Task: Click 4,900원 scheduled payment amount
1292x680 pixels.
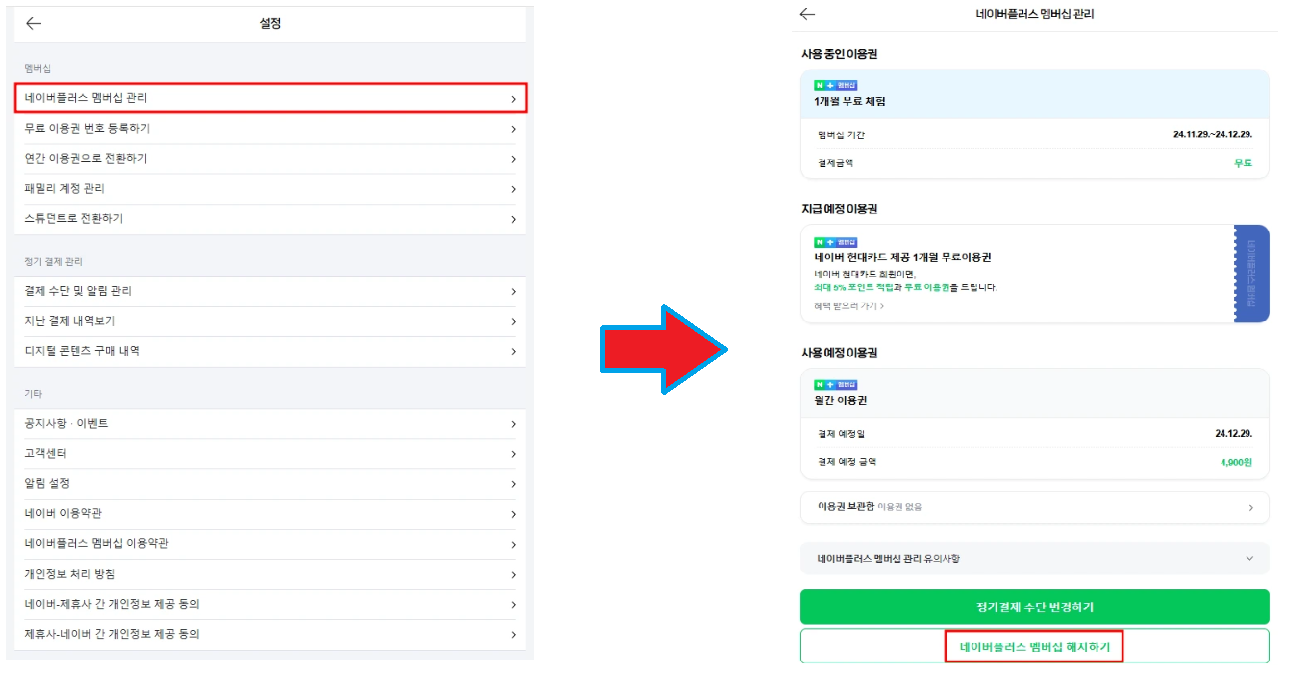Action: [1236, 463]
